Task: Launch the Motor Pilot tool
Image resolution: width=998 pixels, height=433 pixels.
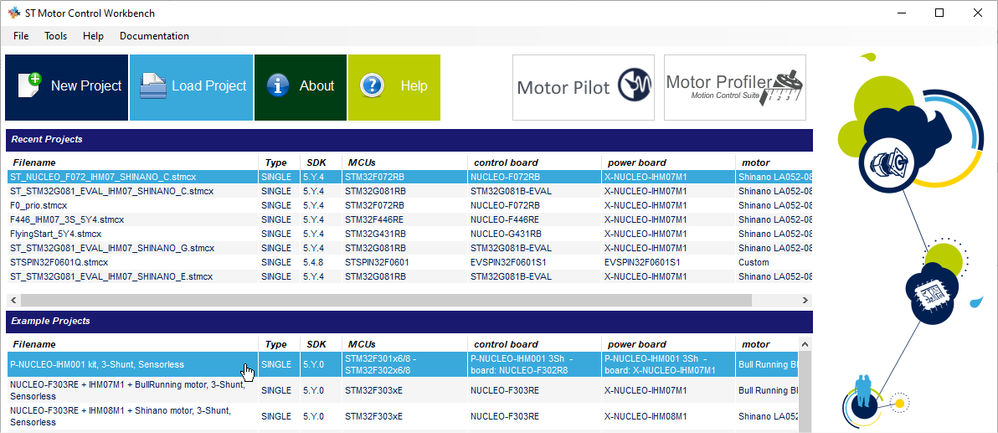Action: click(x=584, y=87)
